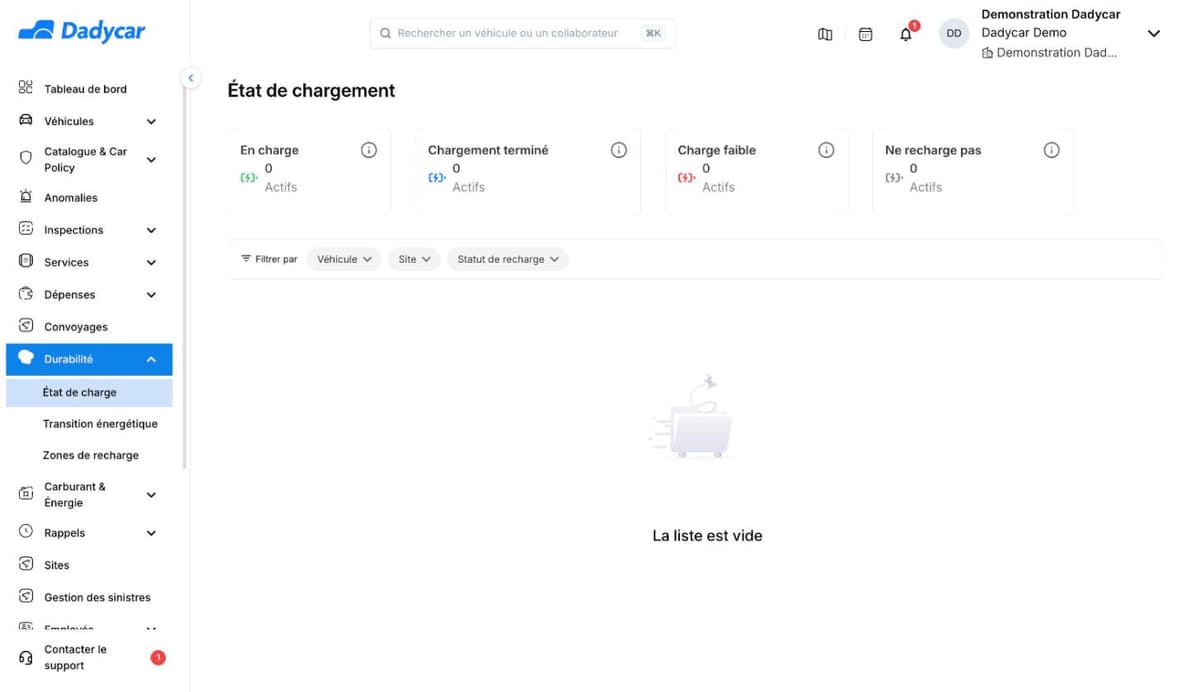Click the Convoyages sidebar icon
The image size is (1200, 692).
click(x=26, y=326)
